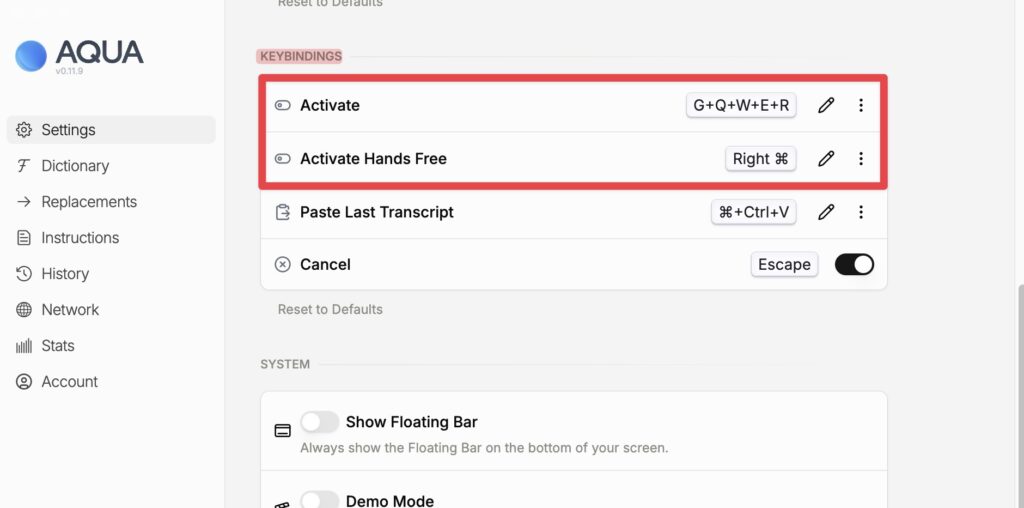The width and height of the screenshot is (1024, 508).
Task: Click the G+Q+W+E+R shortcut badge
Action: (741, 105)
